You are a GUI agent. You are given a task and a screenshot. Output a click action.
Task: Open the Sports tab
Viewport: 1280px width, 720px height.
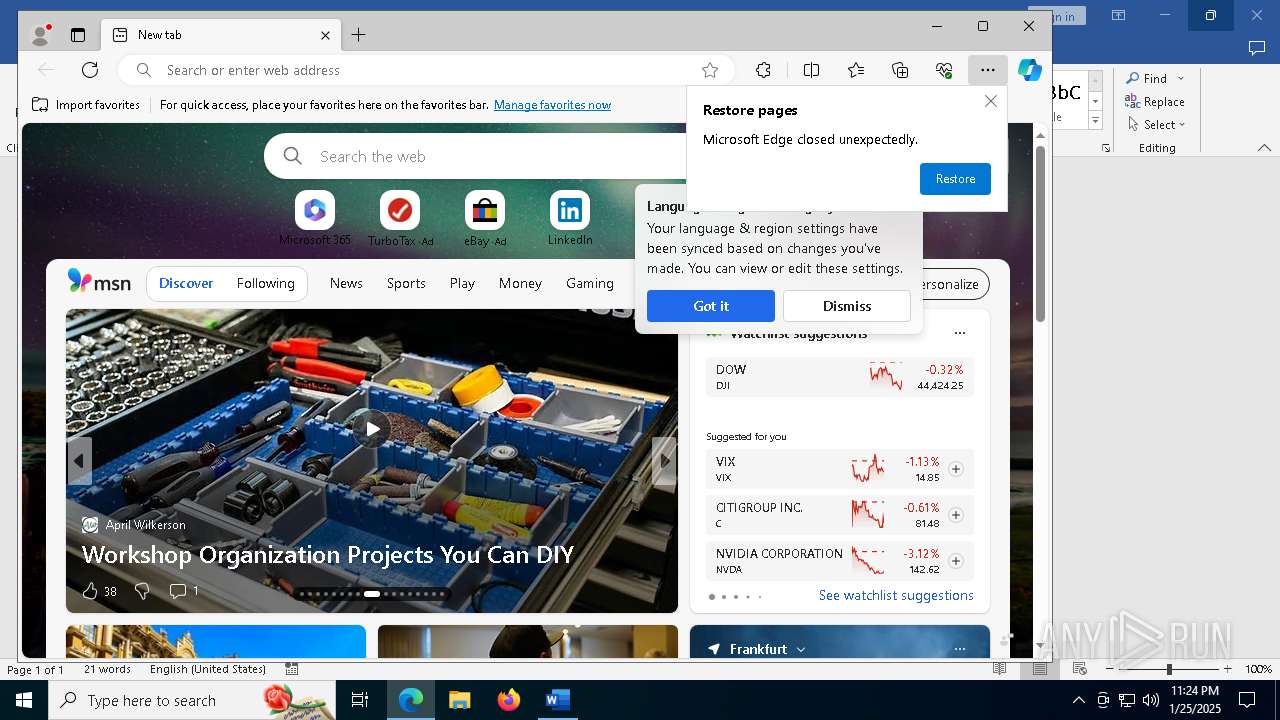click(406, 283)
